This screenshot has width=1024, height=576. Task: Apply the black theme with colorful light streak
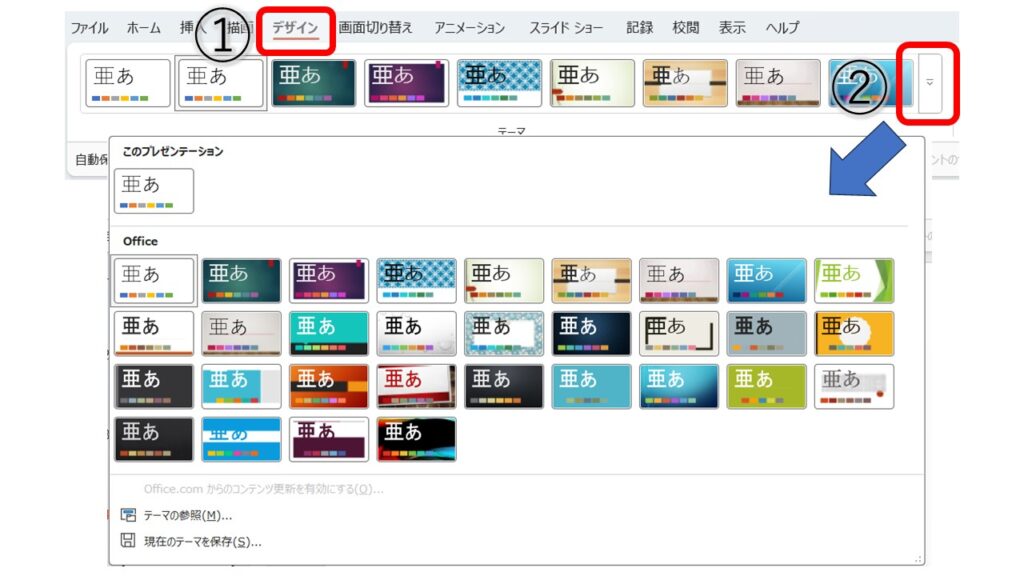tap(416, 440)
